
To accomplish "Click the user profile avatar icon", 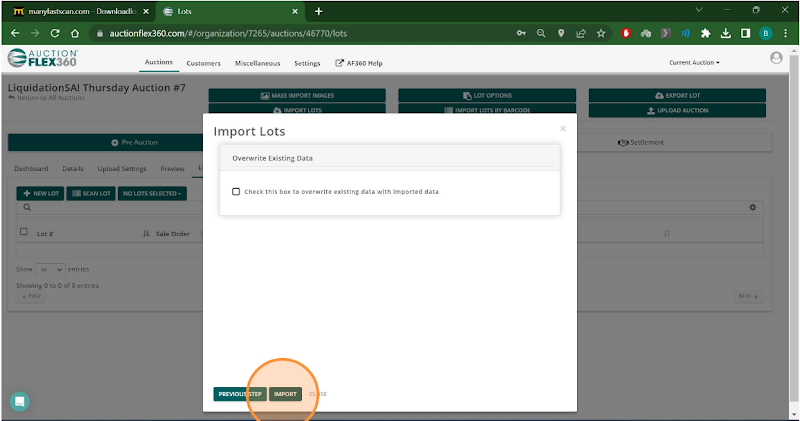I will [x=776, y=59].
